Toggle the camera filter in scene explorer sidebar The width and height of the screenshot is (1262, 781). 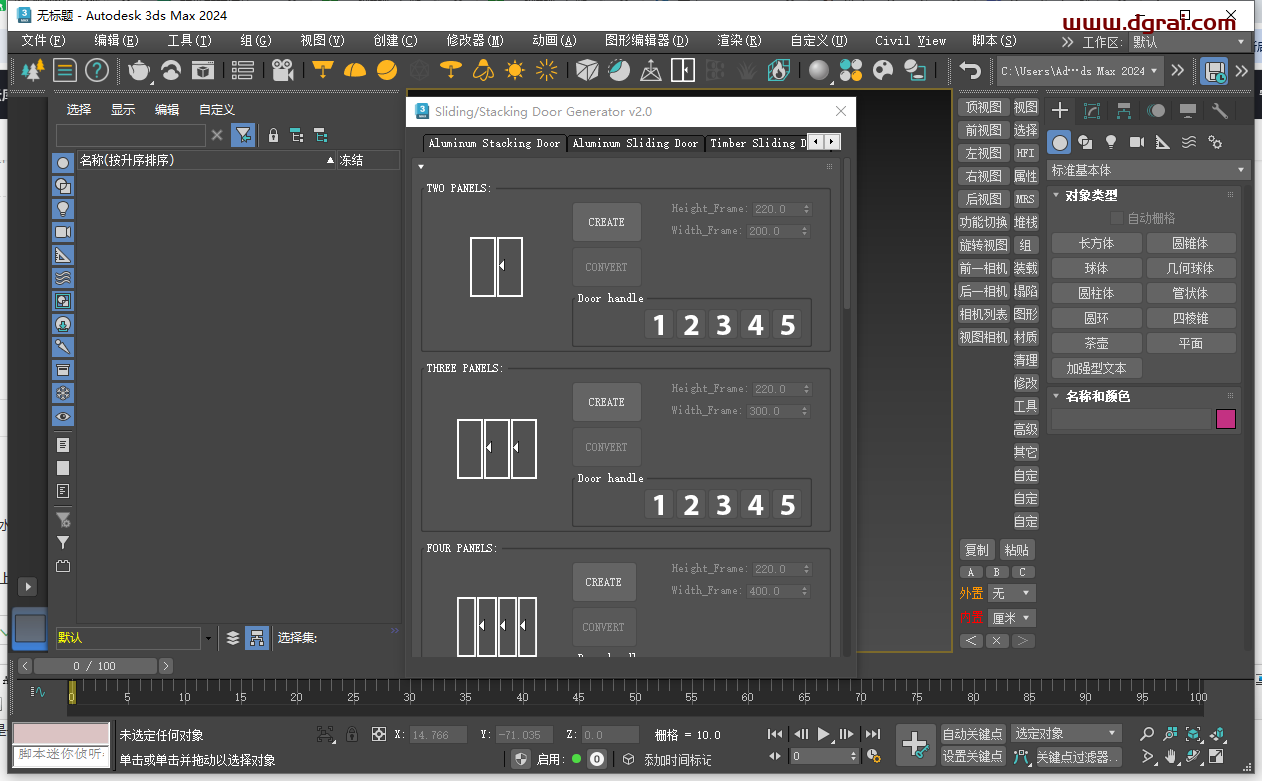point(63,232)
